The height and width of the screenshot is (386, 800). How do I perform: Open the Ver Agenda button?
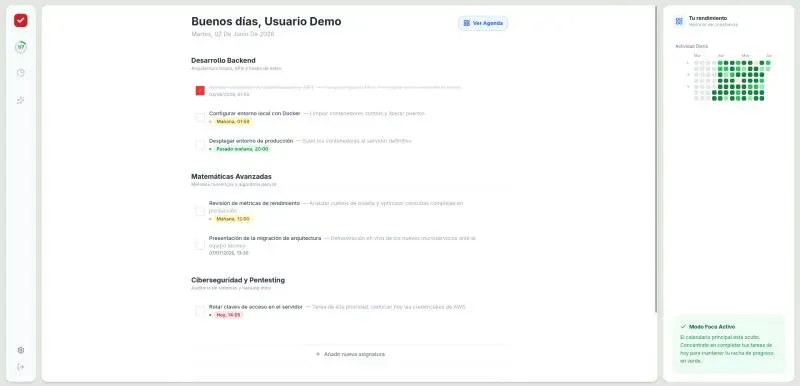[483, 23]
